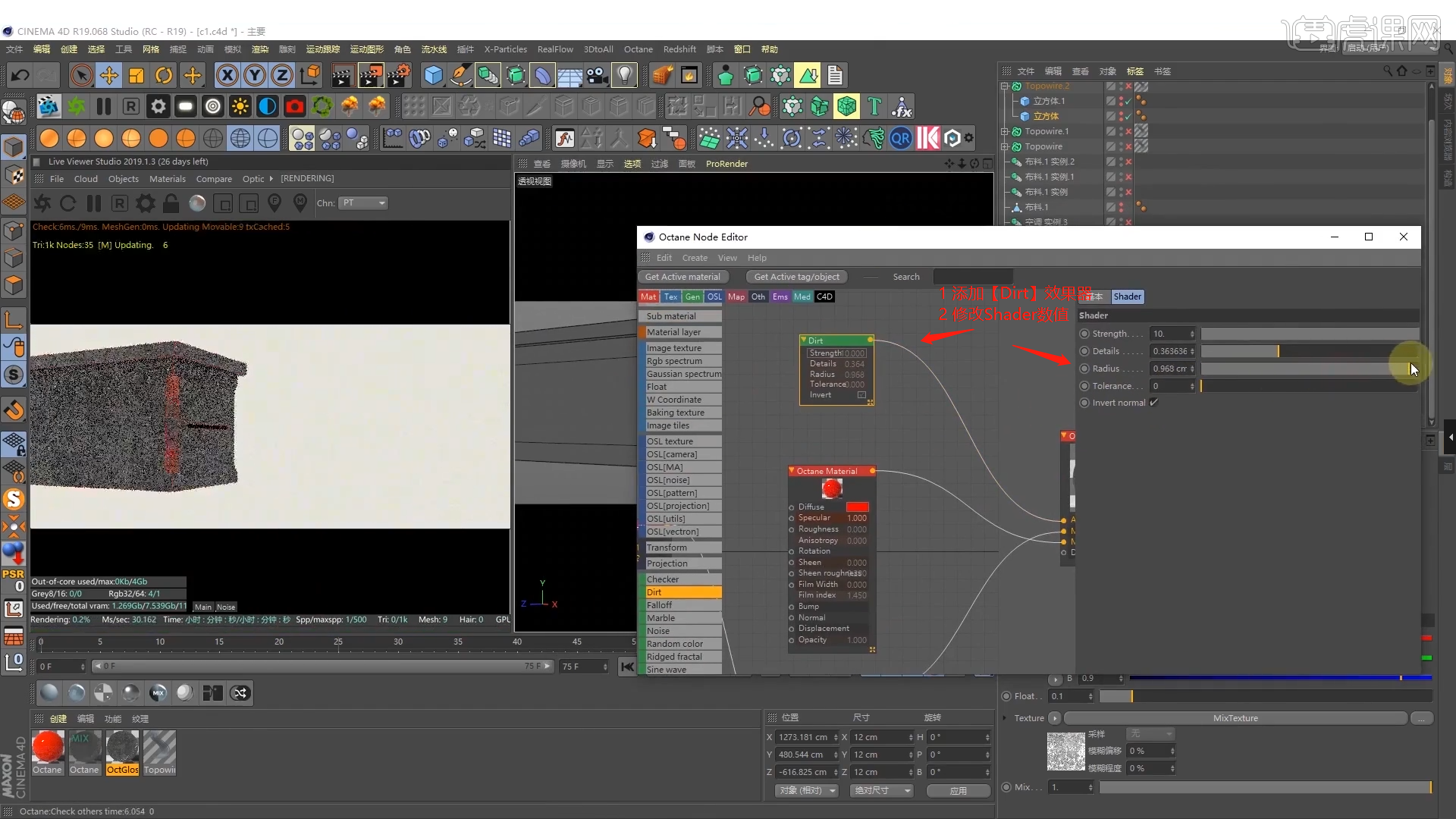The height and width of the screenshot is (819, 1456).
Task: Switch to the Shader tab
Action: (1128, 297)
